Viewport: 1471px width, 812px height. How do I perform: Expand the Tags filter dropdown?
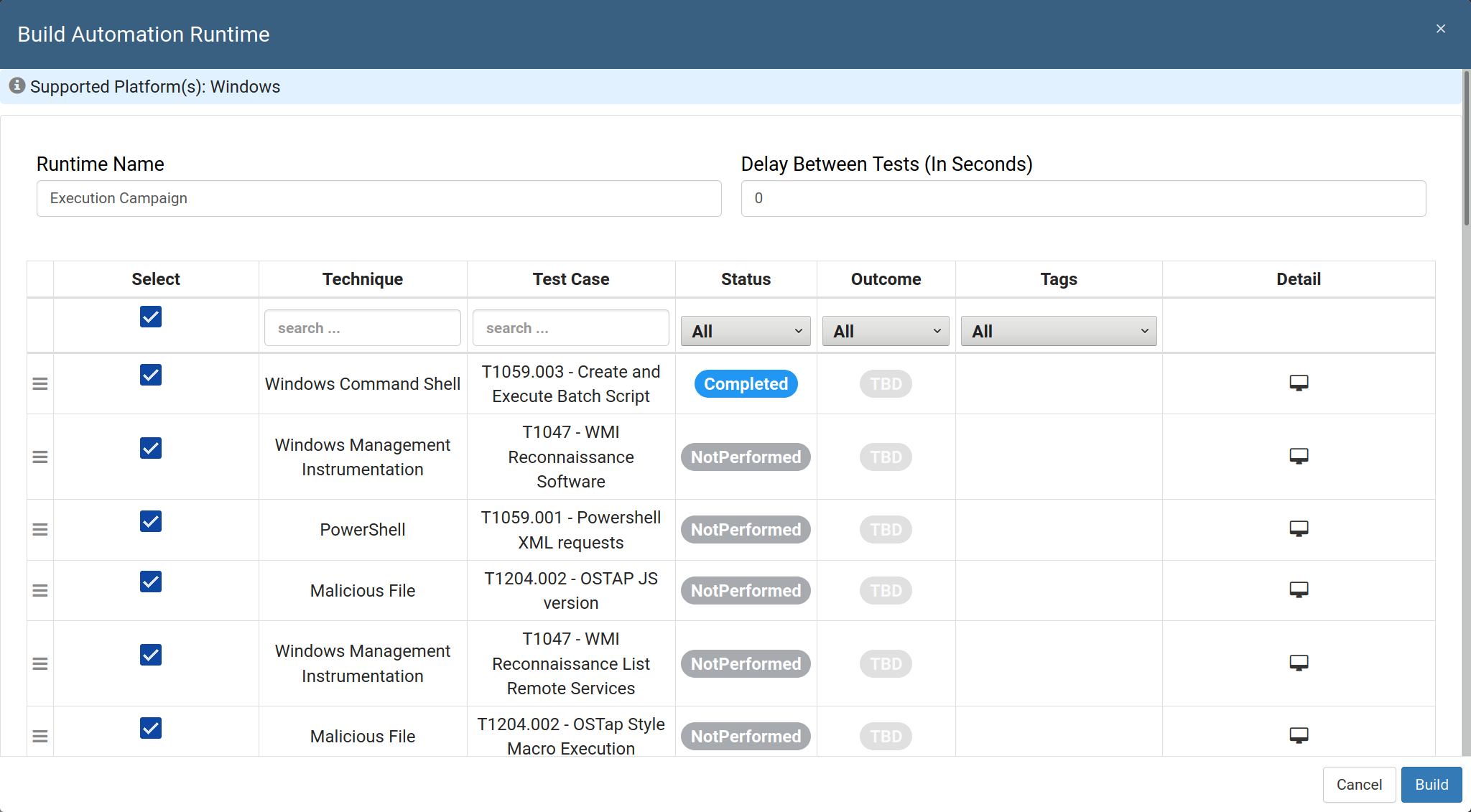coord(1057,331)
